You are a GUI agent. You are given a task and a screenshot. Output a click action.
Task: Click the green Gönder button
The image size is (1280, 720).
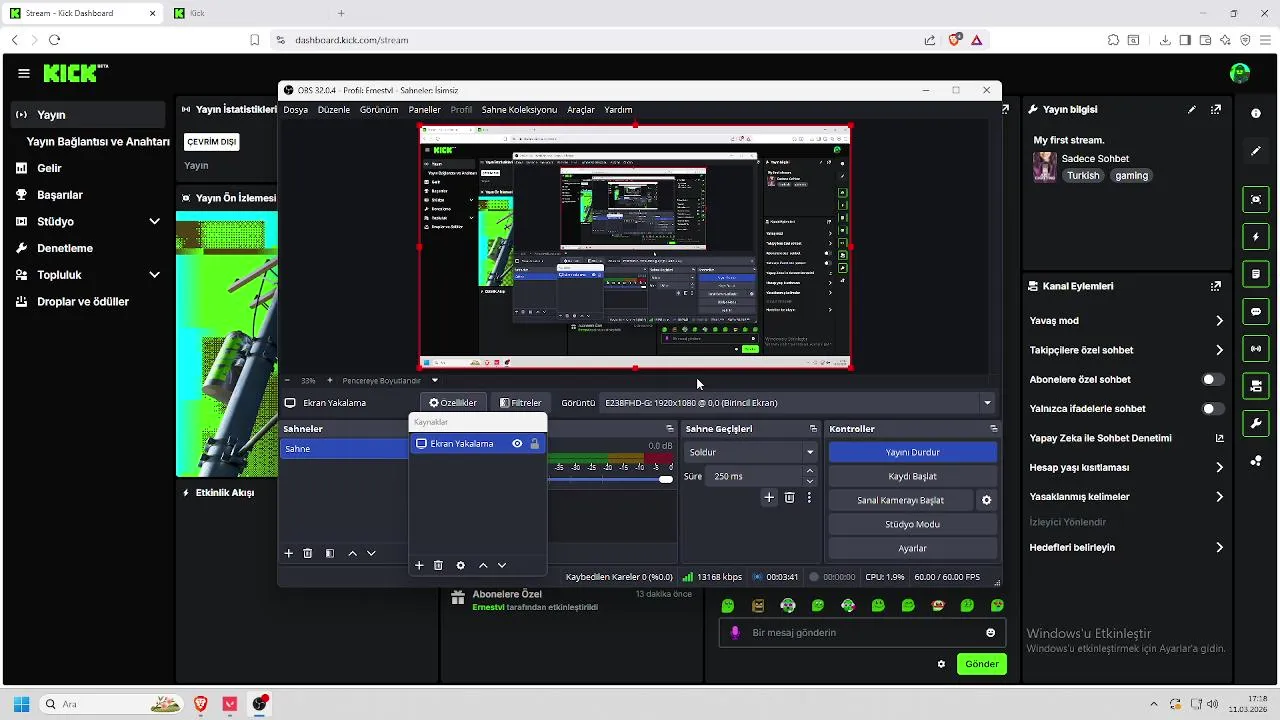pos(981,664)
